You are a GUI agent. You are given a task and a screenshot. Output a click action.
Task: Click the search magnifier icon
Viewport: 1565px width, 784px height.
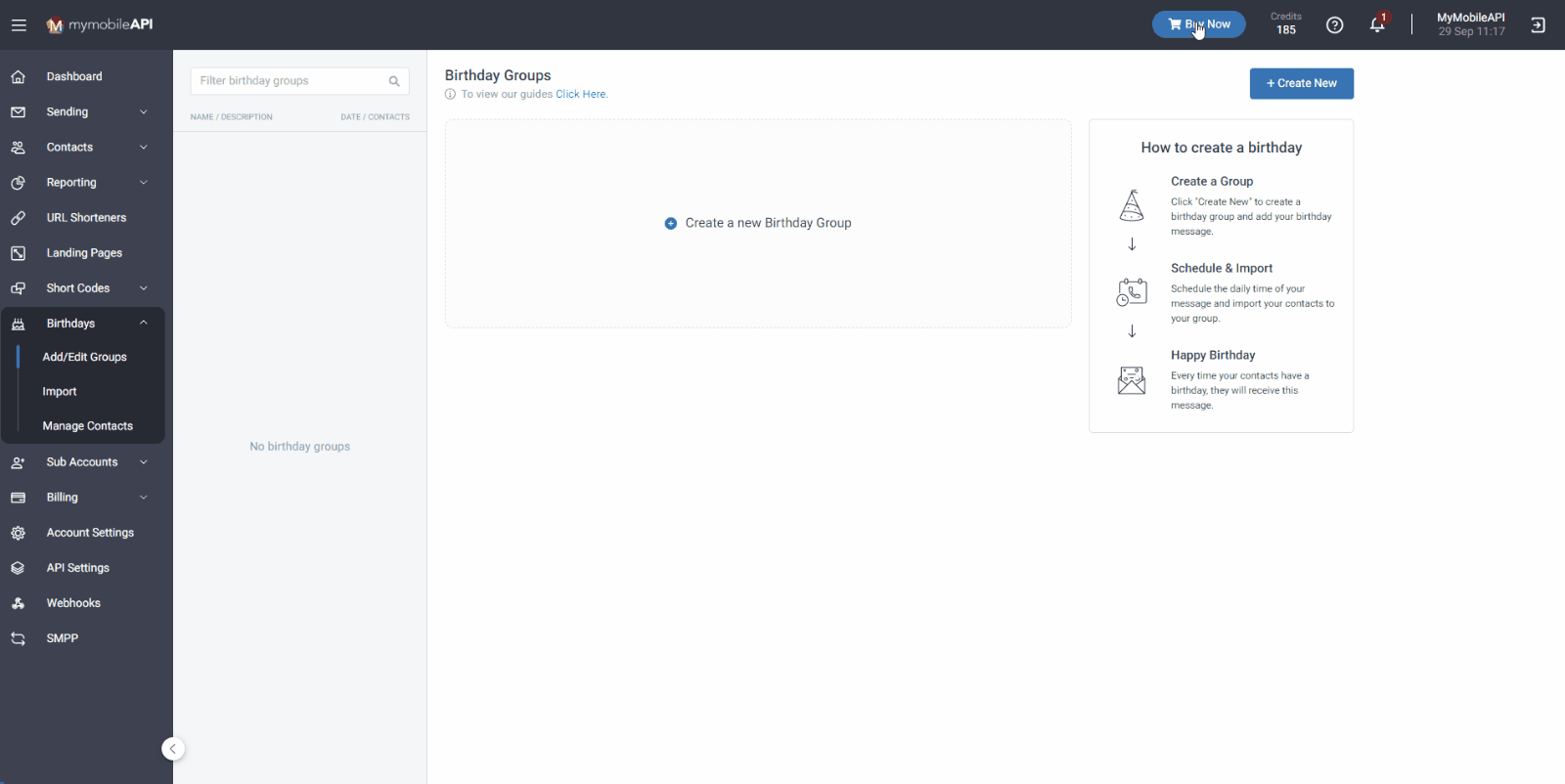pos(394,81)
